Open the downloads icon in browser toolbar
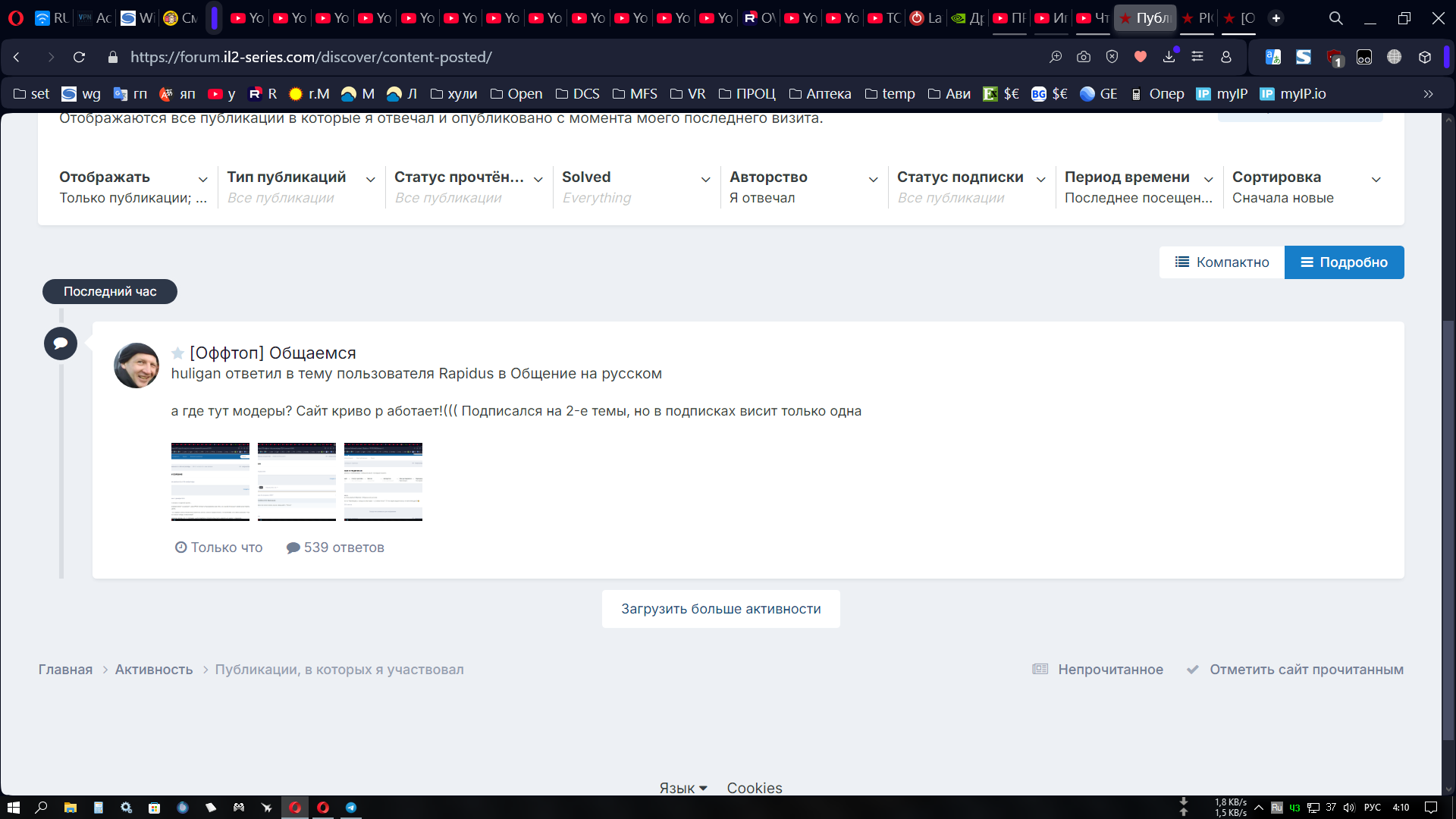Viewport: 1456px width, 819px height. (1169, 57)
